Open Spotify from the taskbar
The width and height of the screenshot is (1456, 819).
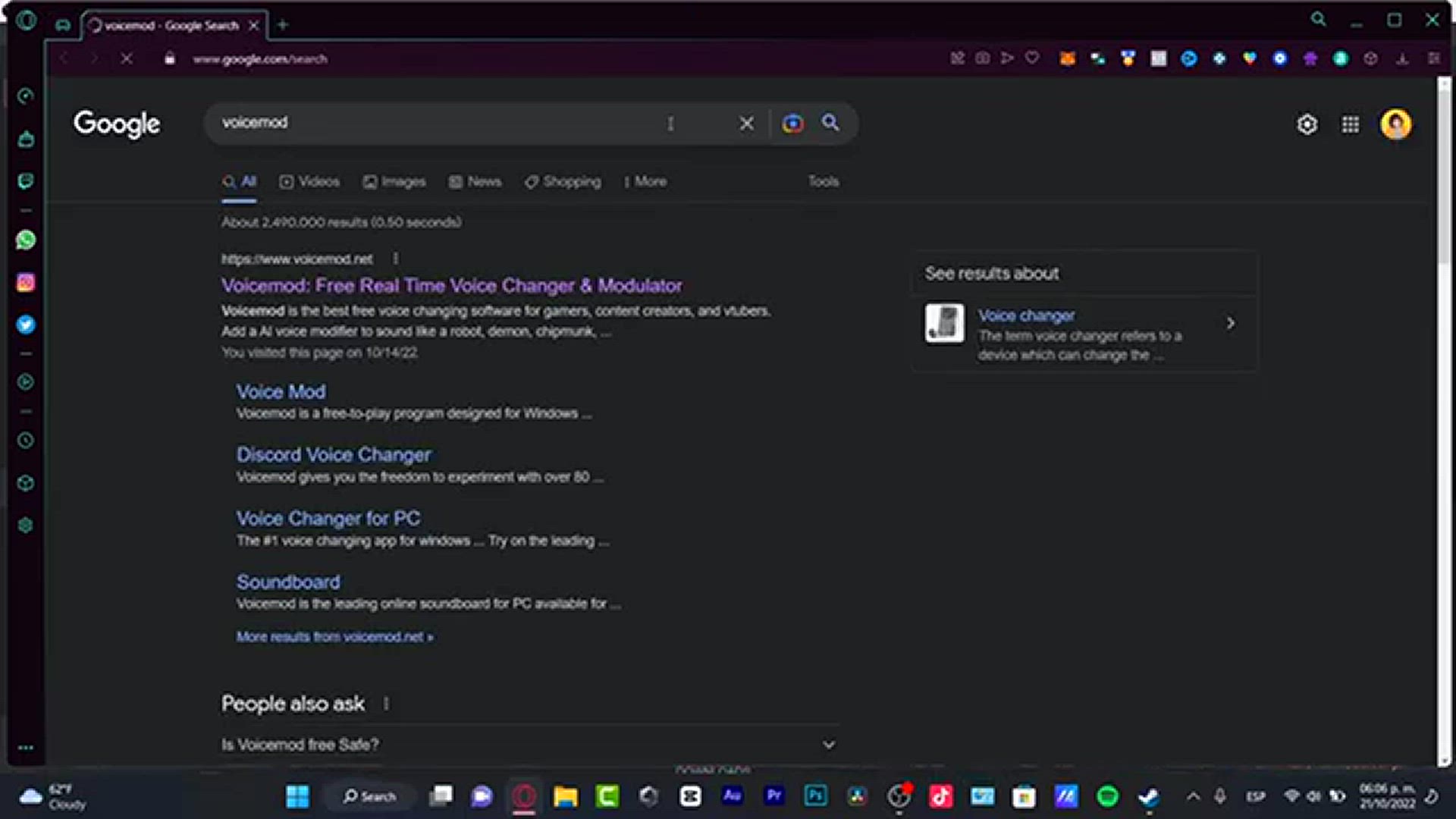[1108, 796]
